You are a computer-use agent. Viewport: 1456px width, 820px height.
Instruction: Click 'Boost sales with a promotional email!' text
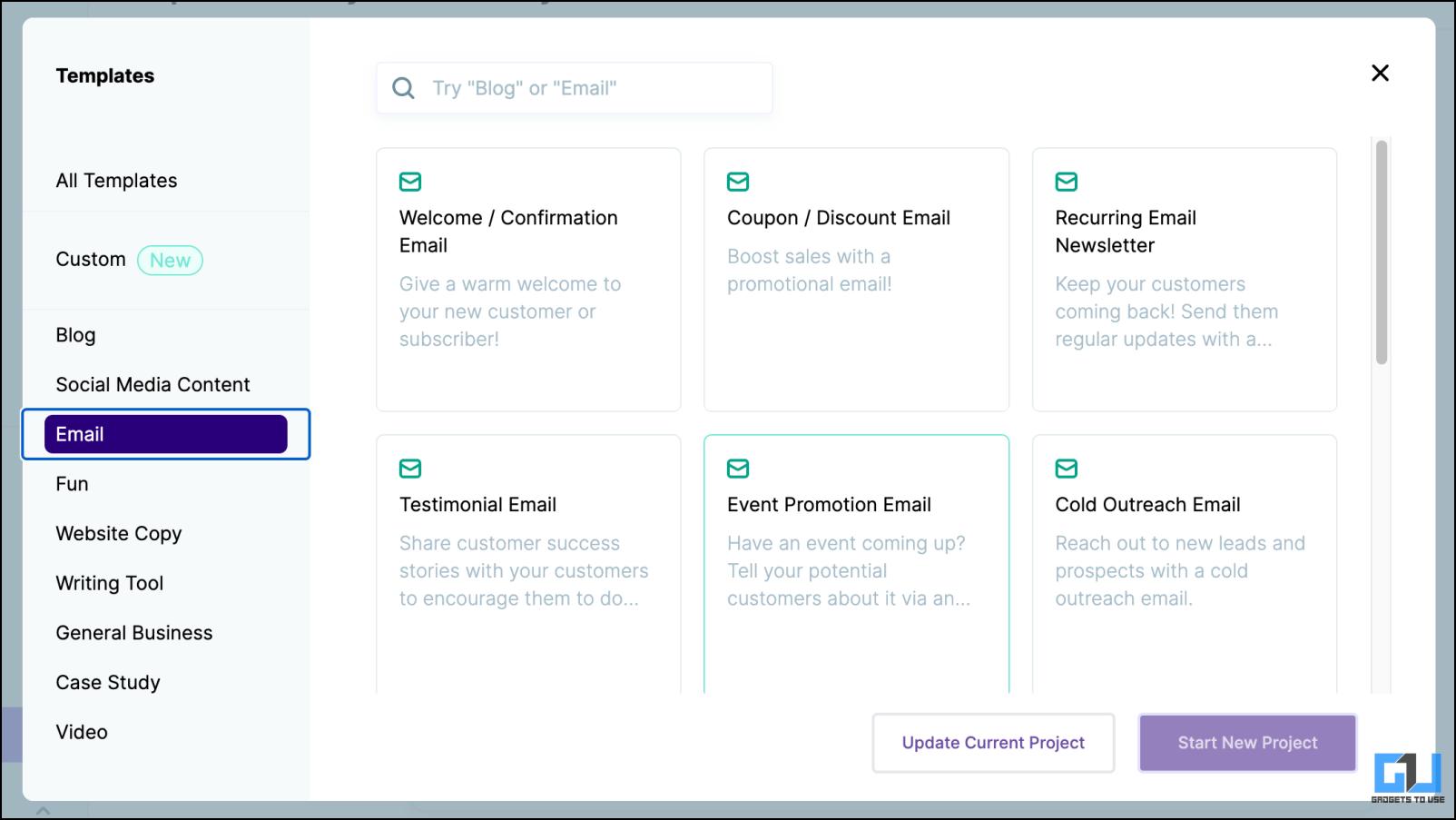810,271
